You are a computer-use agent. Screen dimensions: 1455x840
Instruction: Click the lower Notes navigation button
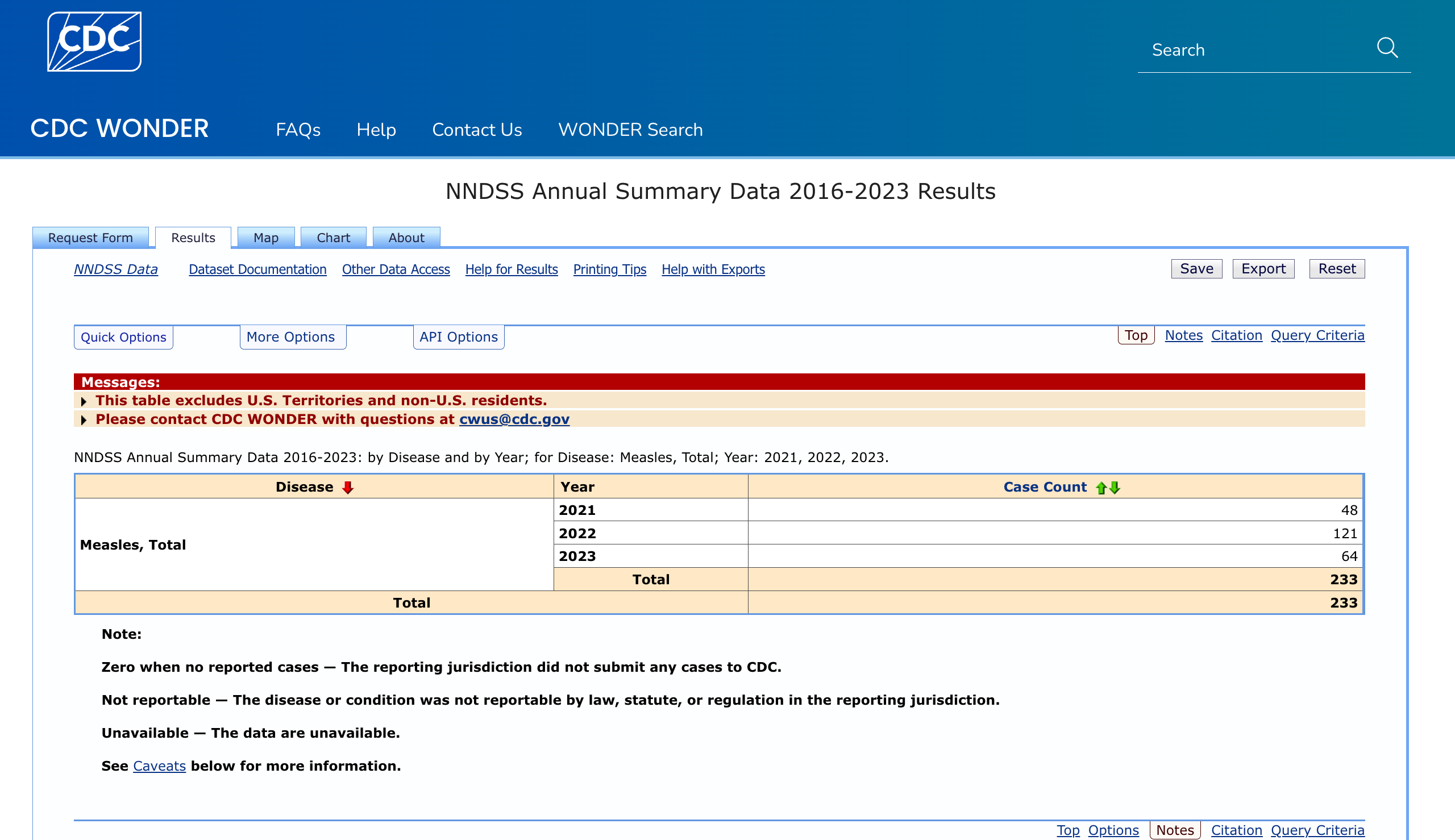click(1175, 830)
